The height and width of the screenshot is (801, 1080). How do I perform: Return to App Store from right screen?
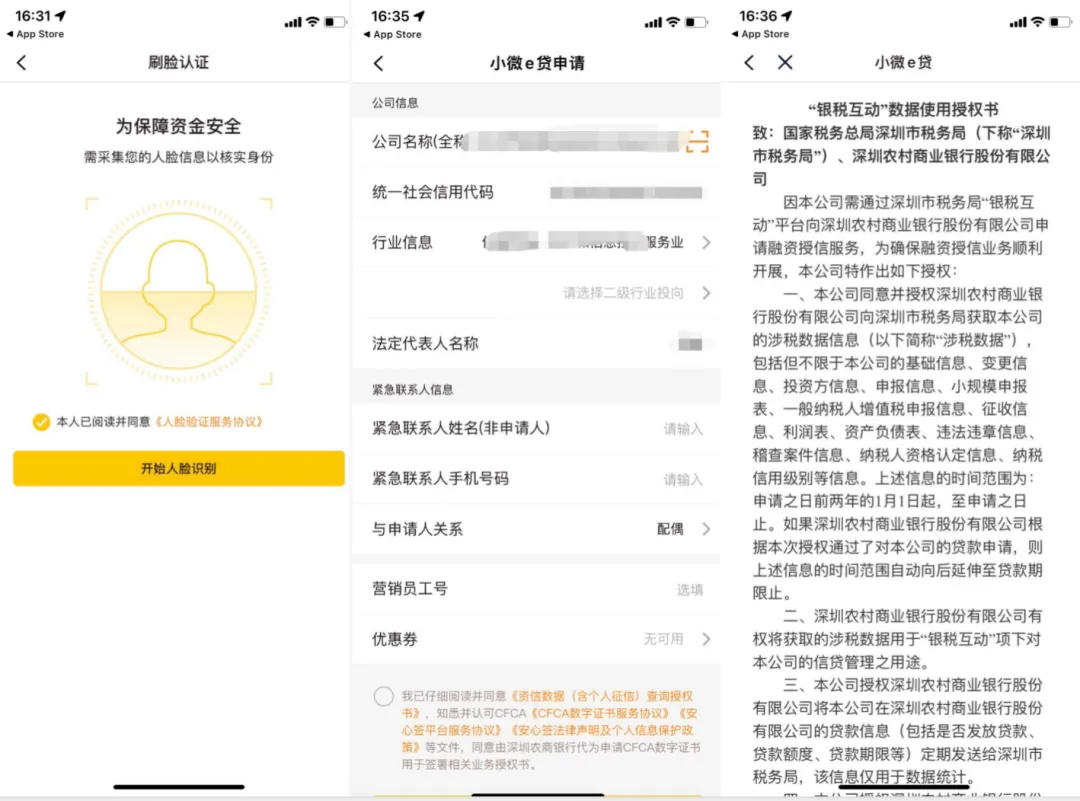(x=760, y=34)
